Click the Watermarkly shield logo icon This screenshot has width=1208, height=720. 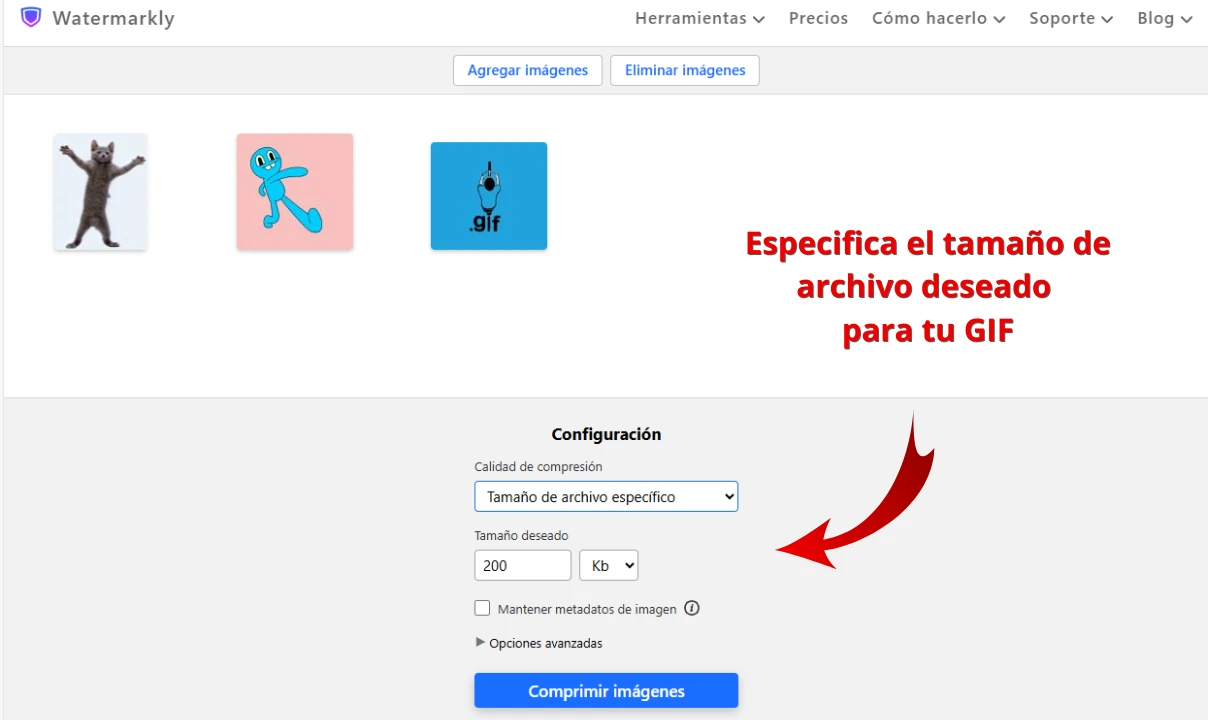pyautogui.click(x=31, y=18)
